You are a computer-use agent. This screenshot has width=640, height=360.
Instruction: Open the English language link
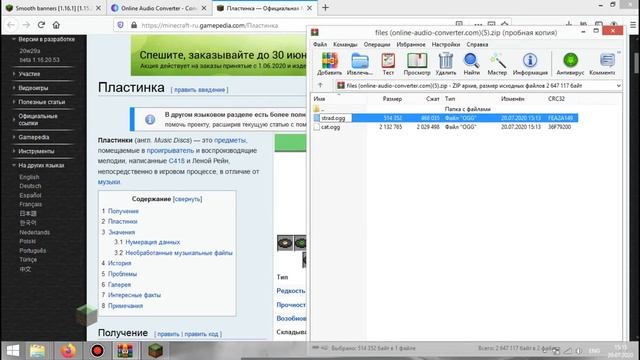(x=29, y=177)
